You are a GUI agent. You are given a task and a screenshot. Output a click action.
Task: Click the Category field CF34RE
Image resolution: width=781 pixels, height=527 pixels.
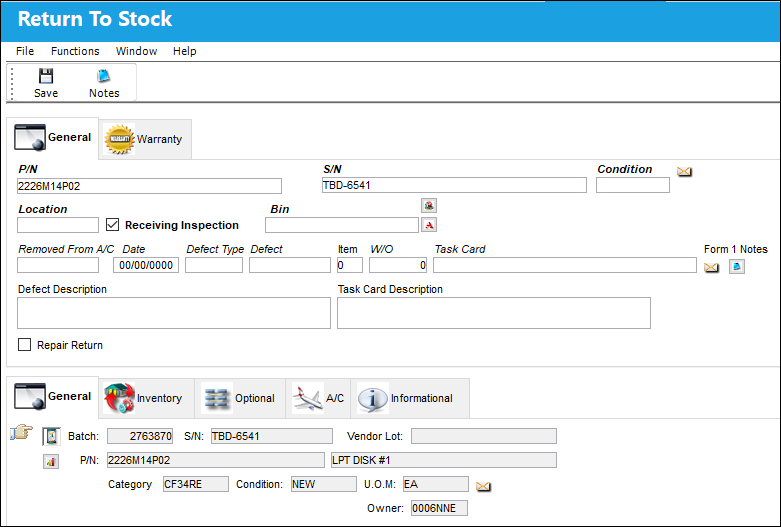[x=196, y=484]
